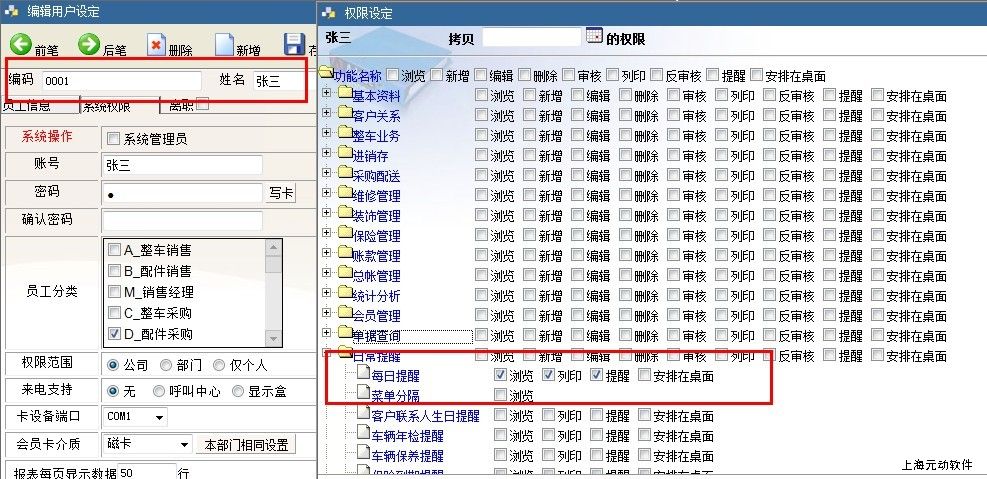Open the picker icon beside the 拷贝 field
The image size is (987, 479).
pyautogui.click(x=594, y=37)
